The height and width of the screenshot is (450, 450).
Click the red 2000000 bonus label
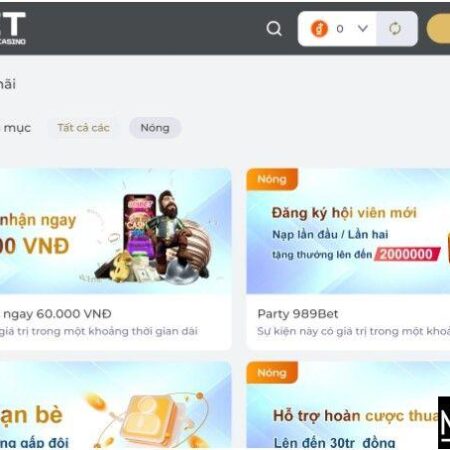(407, 254)
